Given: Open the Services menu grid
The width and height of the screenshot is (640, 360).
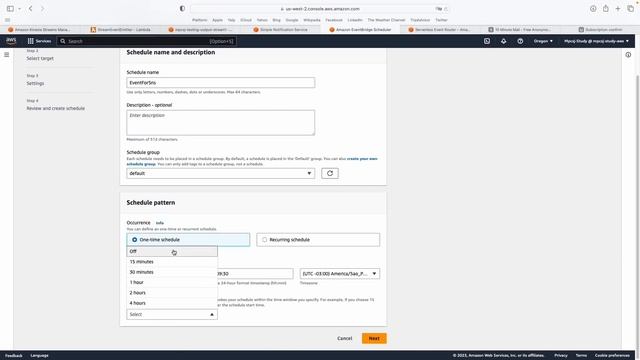Looking at the screenshot, I should tap(39, 41).
